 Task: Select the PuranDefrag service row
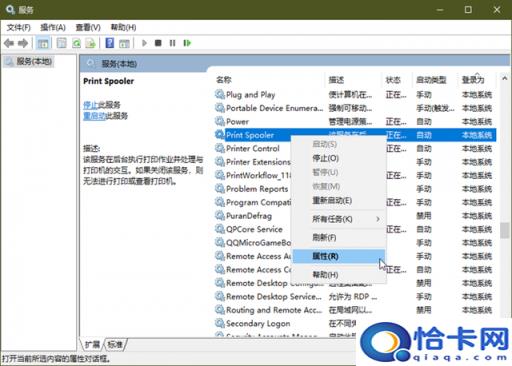(355, 216)
